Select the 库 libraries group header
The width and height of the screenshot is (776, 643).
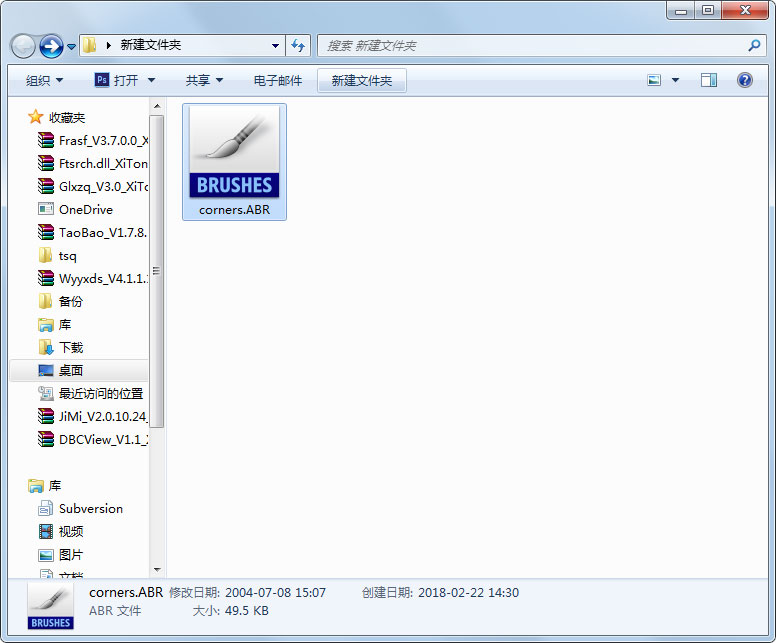(x=54, y=486)
